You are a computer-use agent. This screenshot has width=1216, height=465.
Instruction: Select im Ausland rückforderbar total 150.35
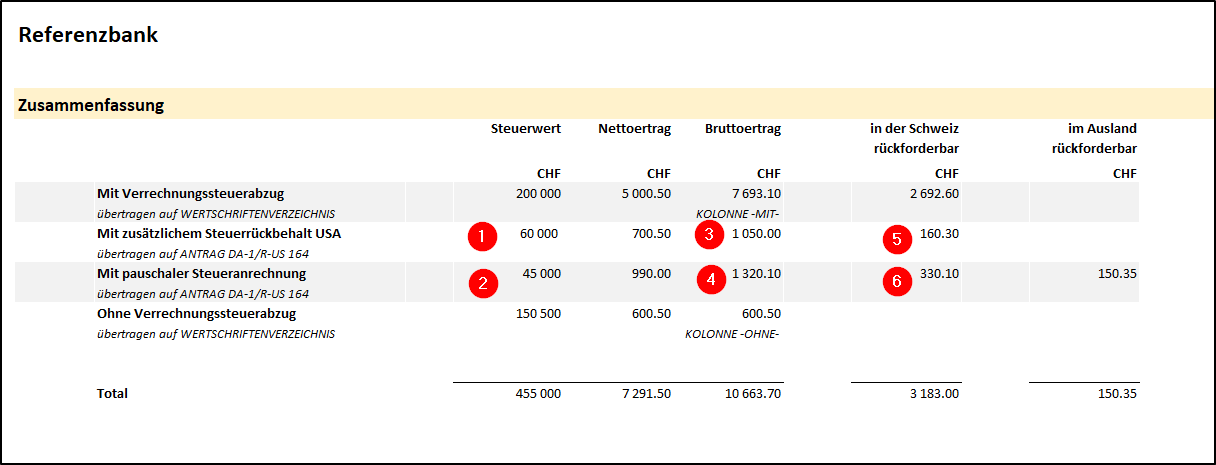pyautogui.click(x=1114, y=394)
